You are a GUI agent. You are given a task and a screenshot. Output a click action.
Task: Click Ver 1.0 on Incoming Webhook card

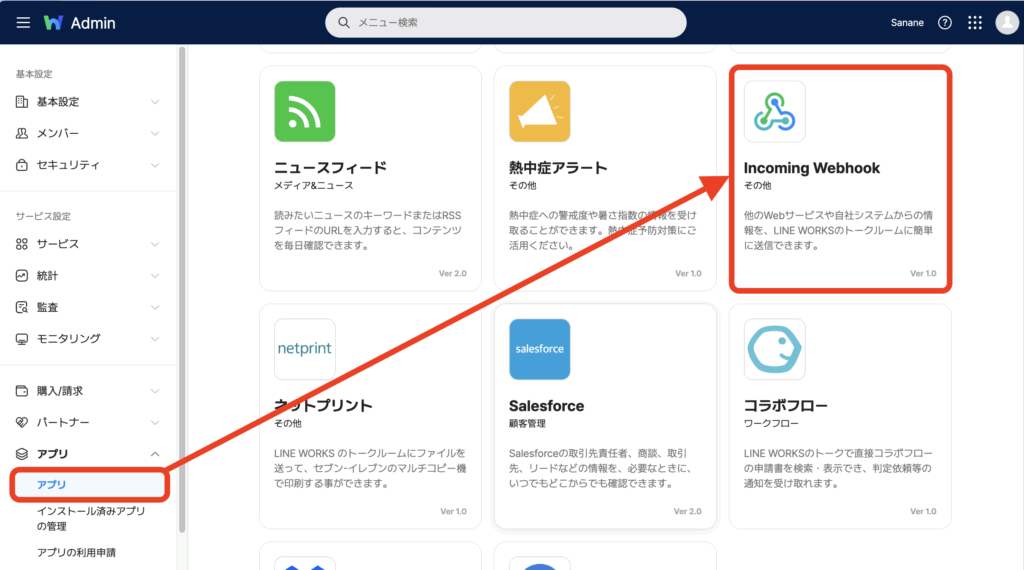pos(923,274)
